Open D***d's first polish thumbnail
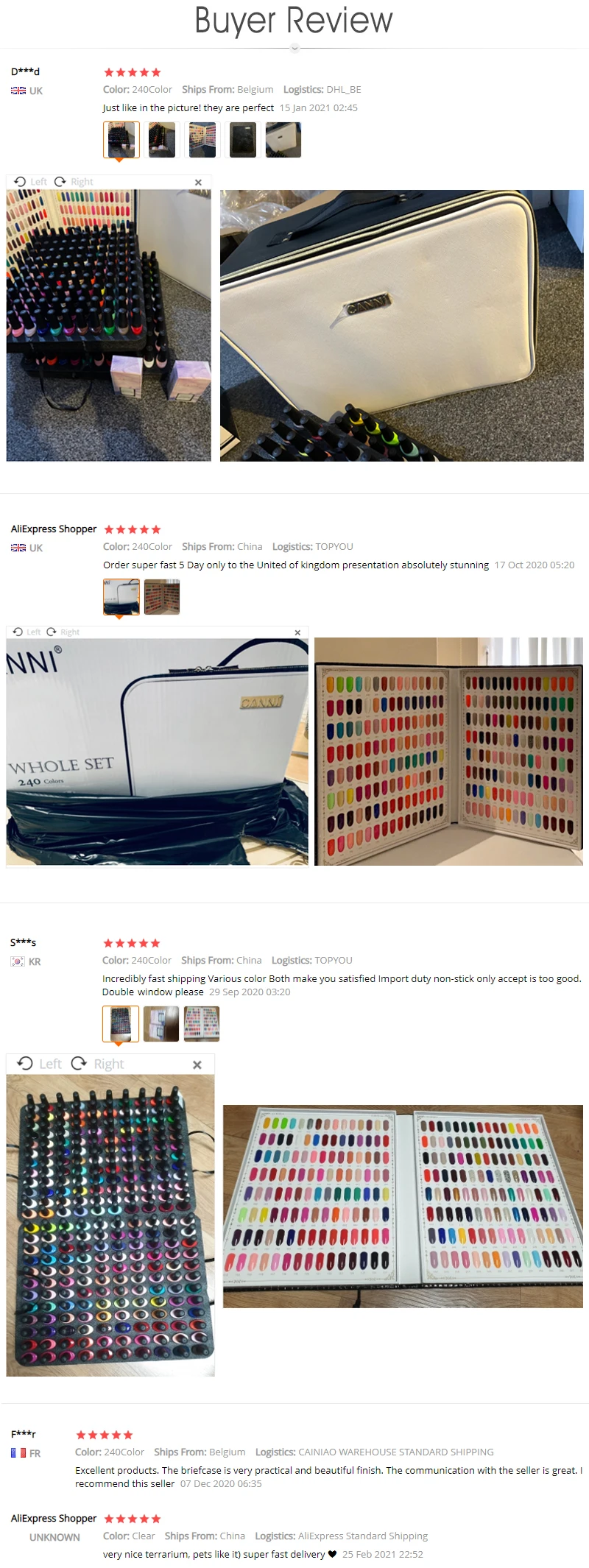 [x=121, y=140]
